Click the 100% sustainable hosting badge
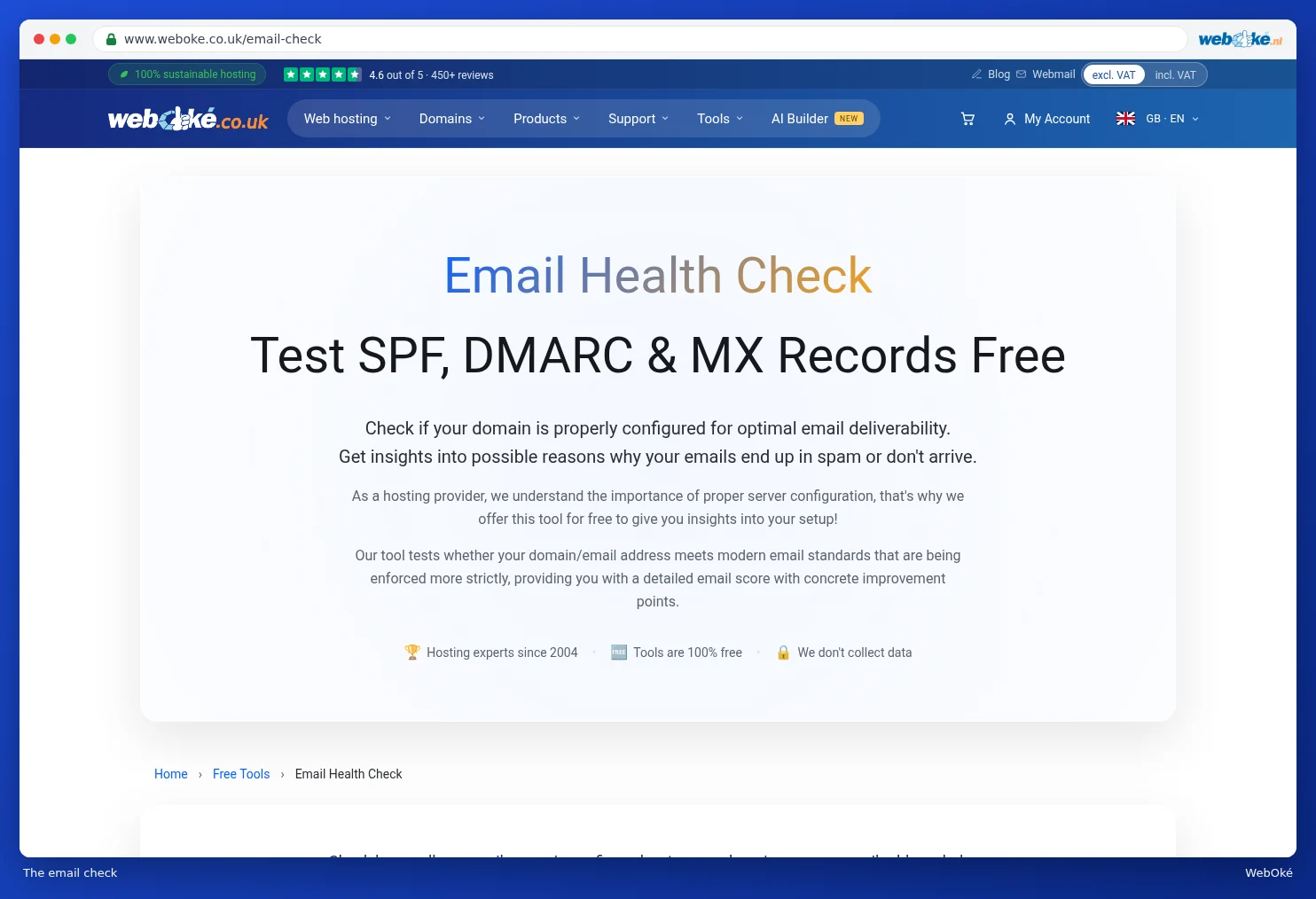Image resolution: width=1316 pixels, height=899 pixels. 187,74
